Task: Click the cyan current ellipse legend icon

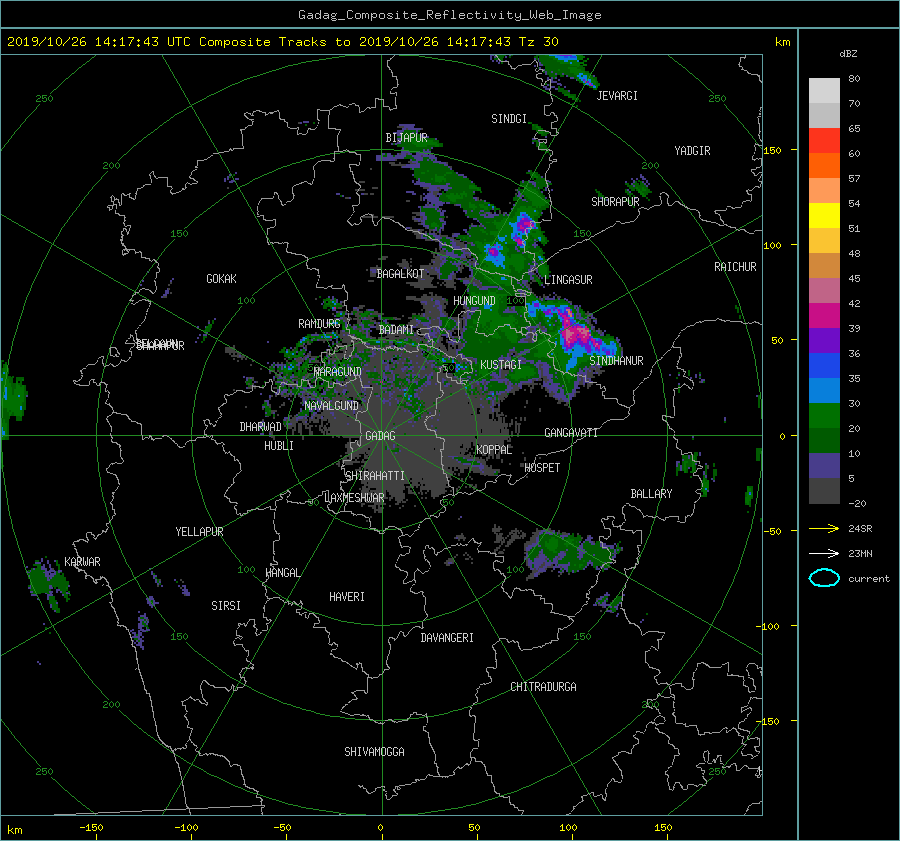Action: (x=824, y=578)
